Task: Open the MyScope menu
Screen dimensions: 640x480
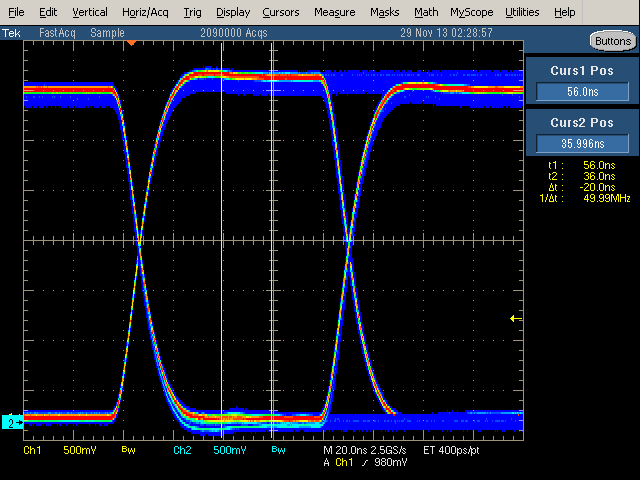Action: [471, 12]
